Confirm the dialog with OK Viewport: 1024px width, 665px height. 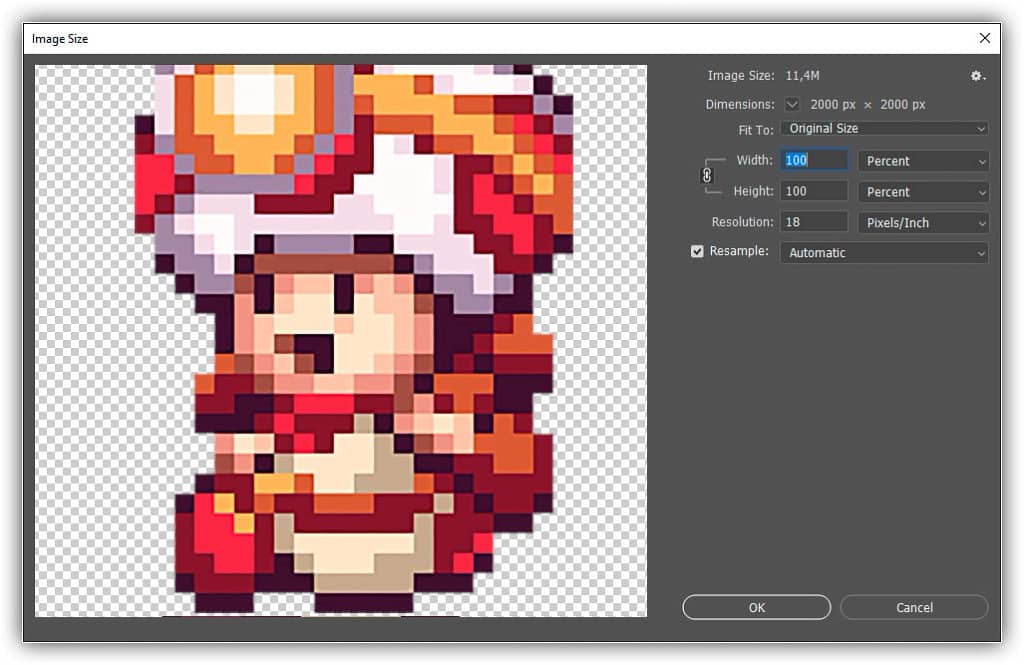click(757, 608)
